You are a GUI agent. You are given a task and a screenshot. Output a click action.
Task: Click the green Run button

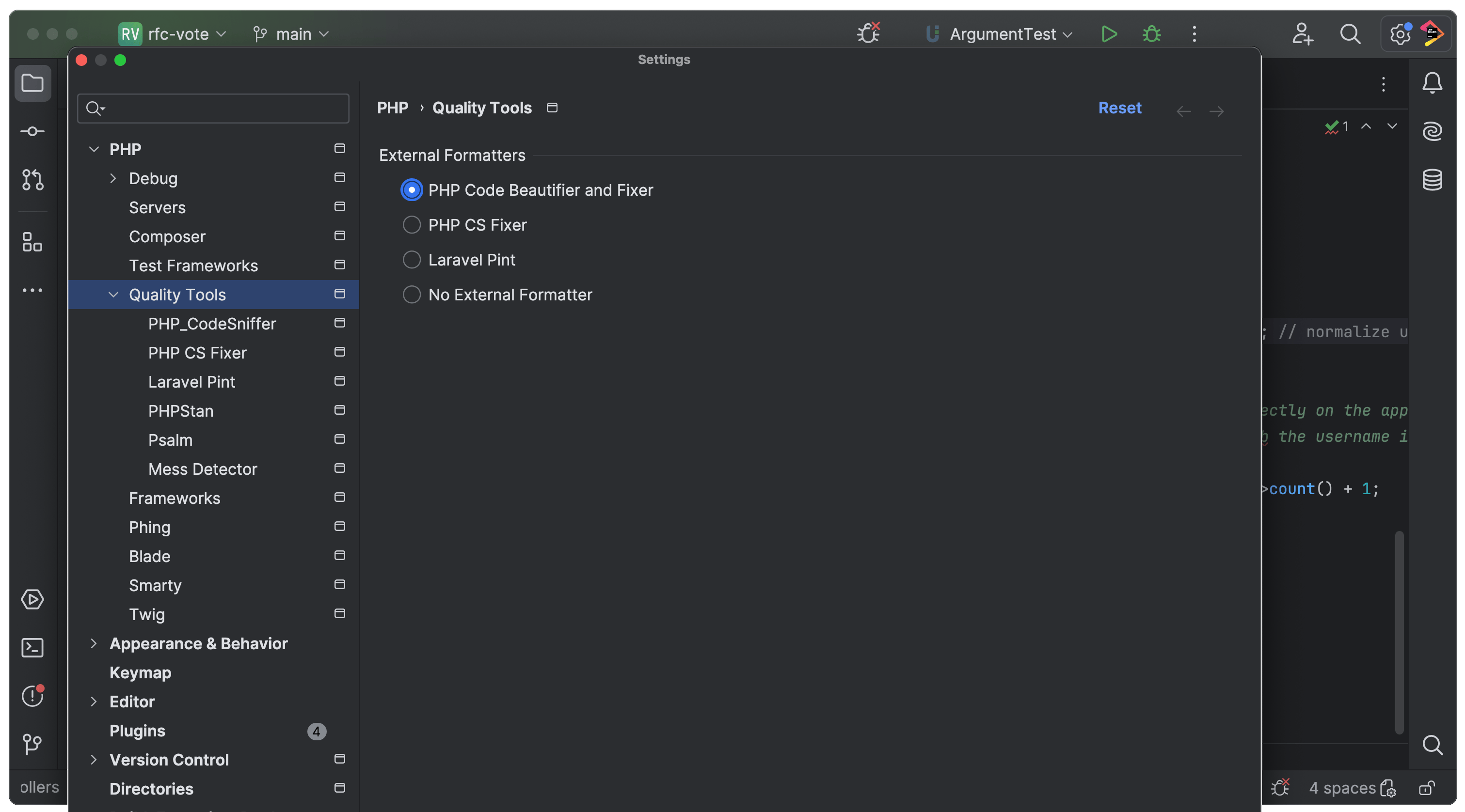pyautogui.click(x=1108, y=34)
